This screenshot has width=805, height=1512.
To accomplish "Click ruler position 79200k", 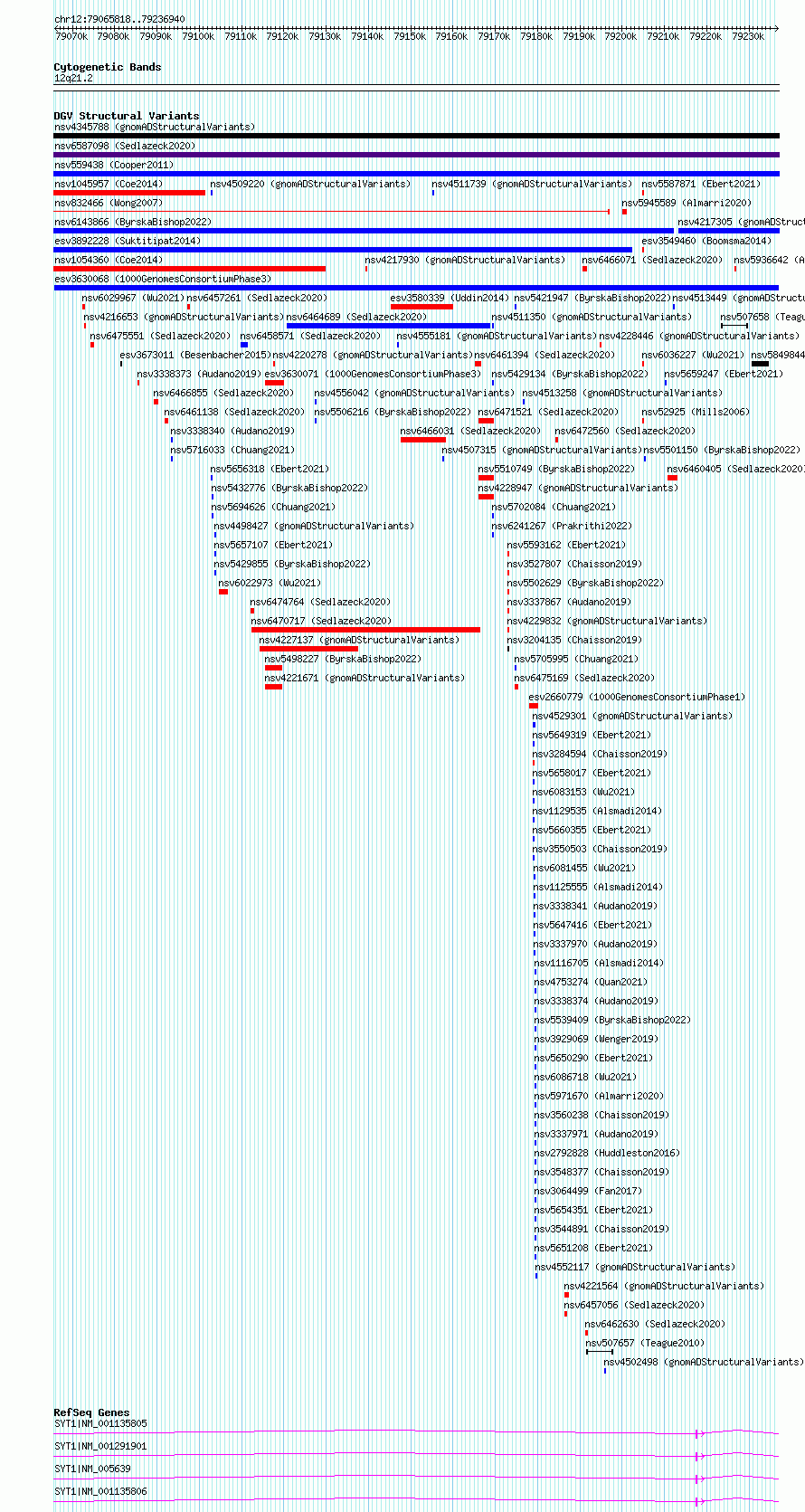I will (x=620, y=36).
